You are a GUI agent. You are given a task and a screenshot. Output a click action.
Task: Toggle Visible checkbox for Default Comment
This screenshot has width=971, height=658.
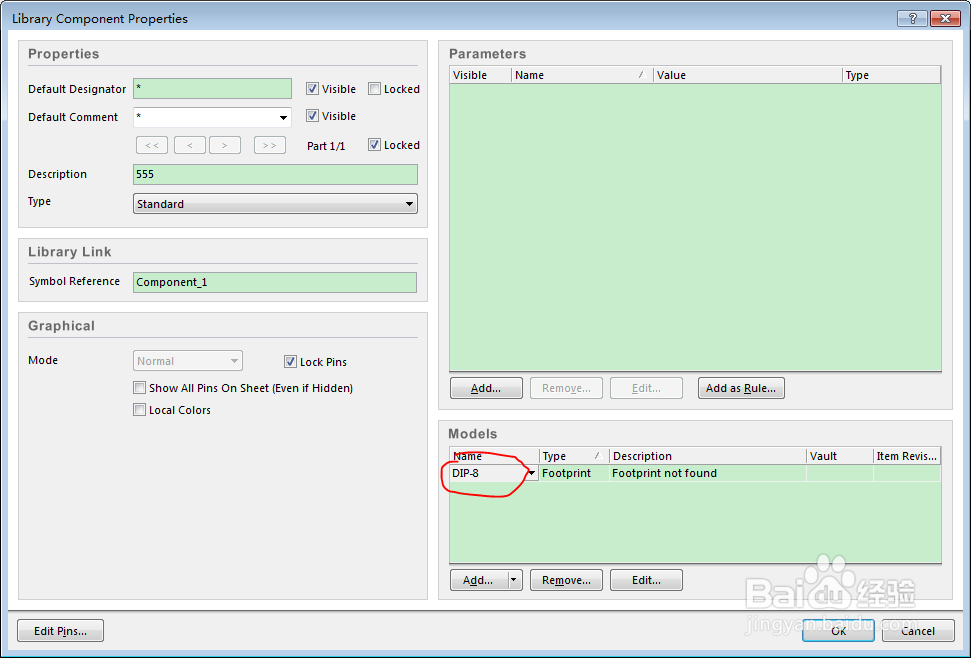click(x=312, y=116)
